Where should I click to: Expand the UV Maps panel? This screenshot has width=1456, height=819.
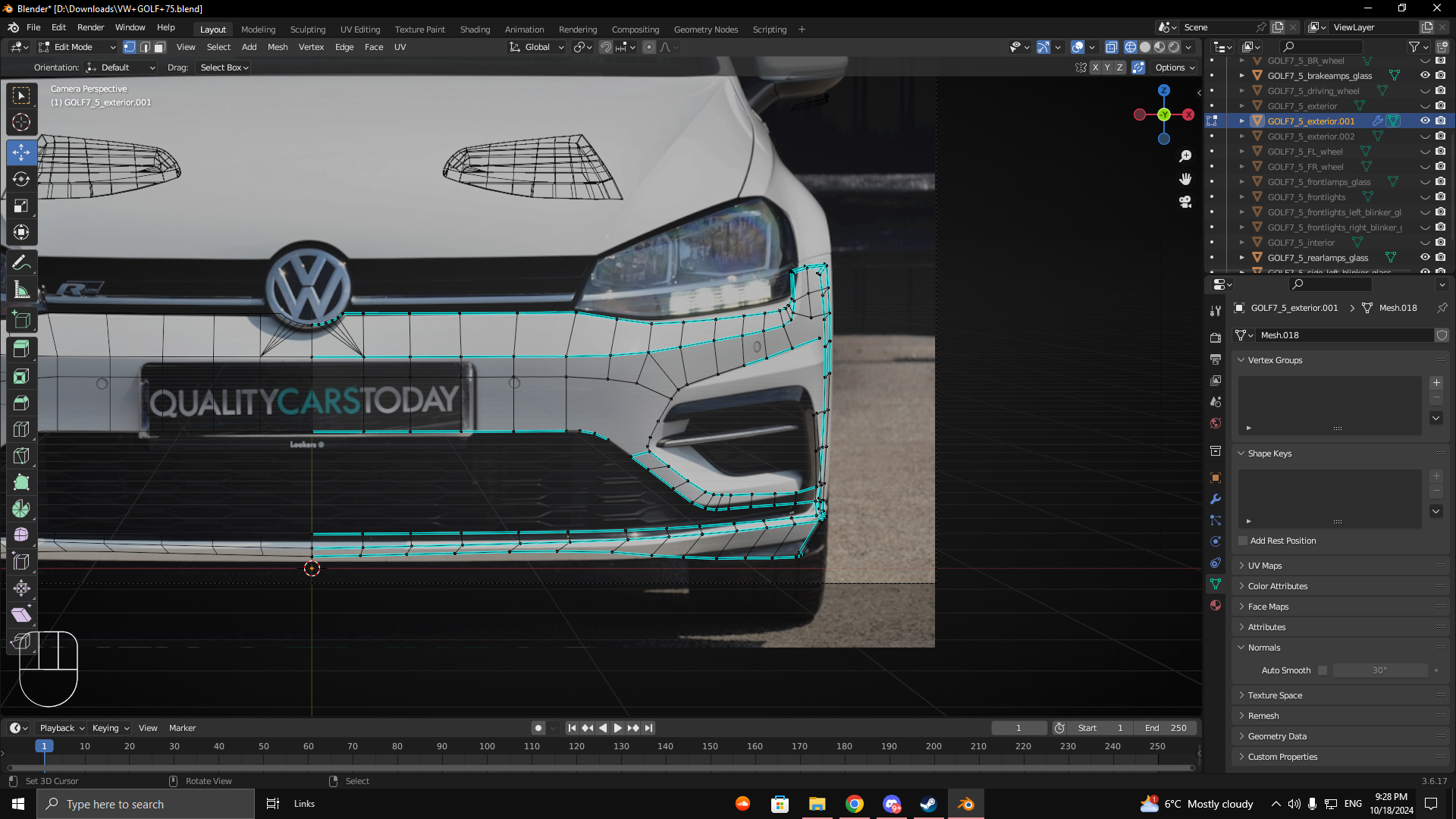(x=1264, y=566)
